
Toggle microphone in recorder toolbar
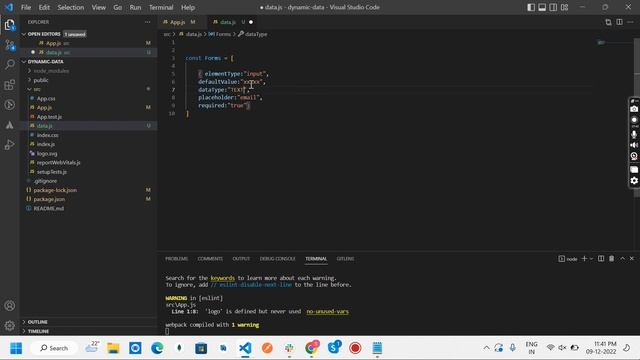point(634,134)
